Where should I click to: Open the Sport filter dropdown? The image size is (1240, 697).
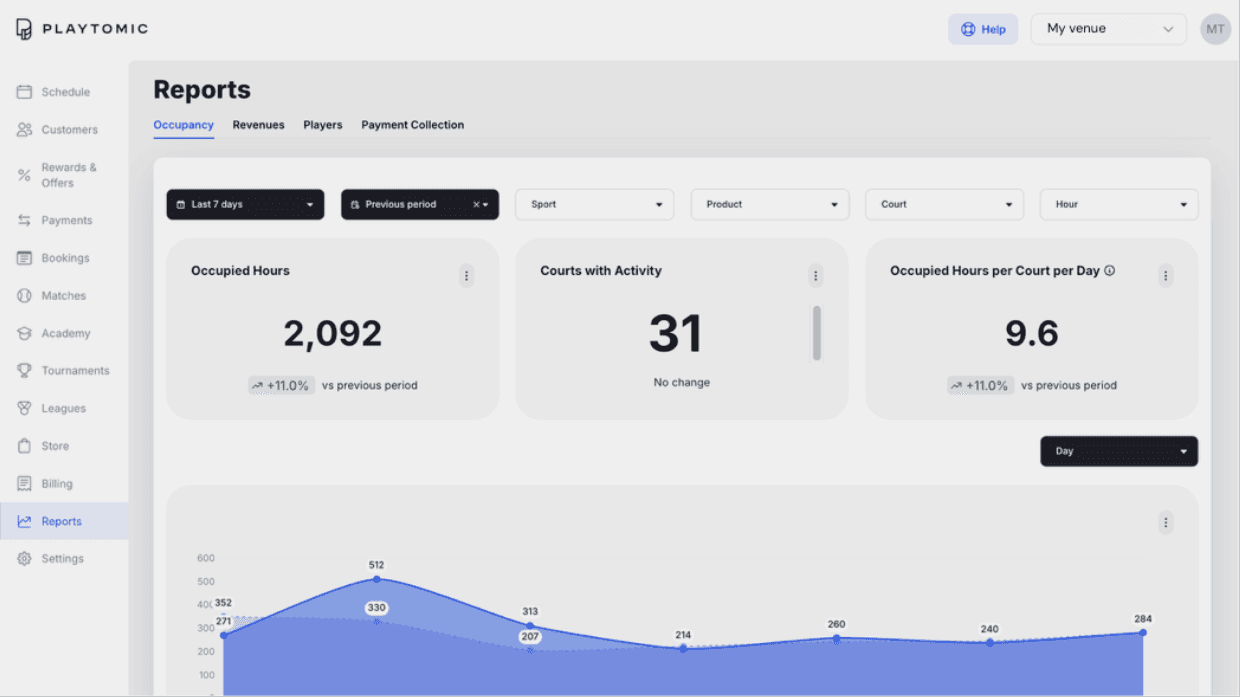[x=595, y=205]
